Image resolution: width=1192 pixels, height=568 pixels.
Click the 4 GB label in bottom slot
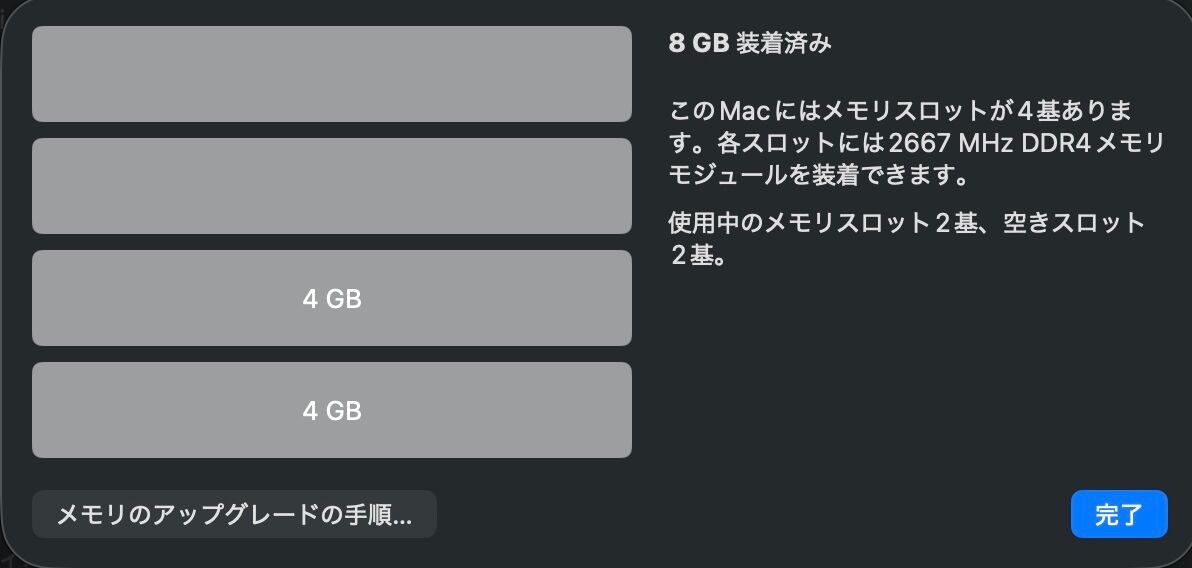pos(331,410)
